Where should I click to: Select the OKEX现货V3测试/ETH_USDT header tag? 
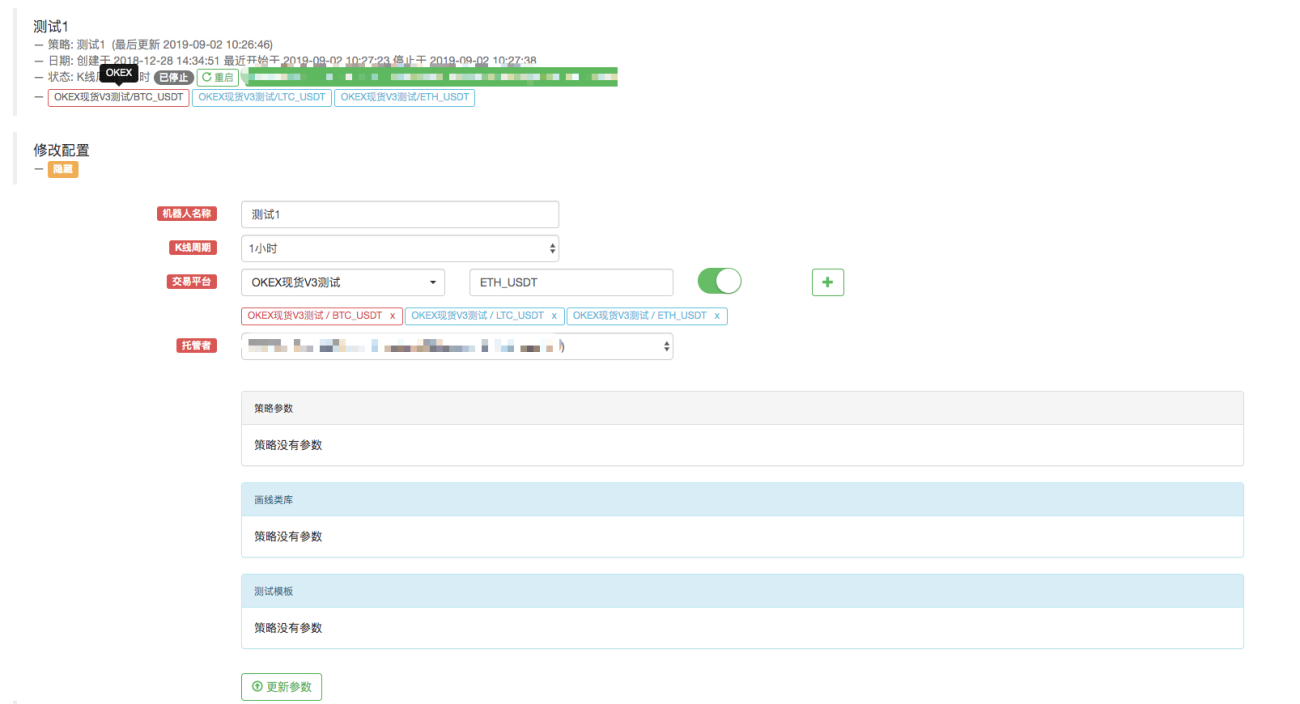click(x=404, y=98)
